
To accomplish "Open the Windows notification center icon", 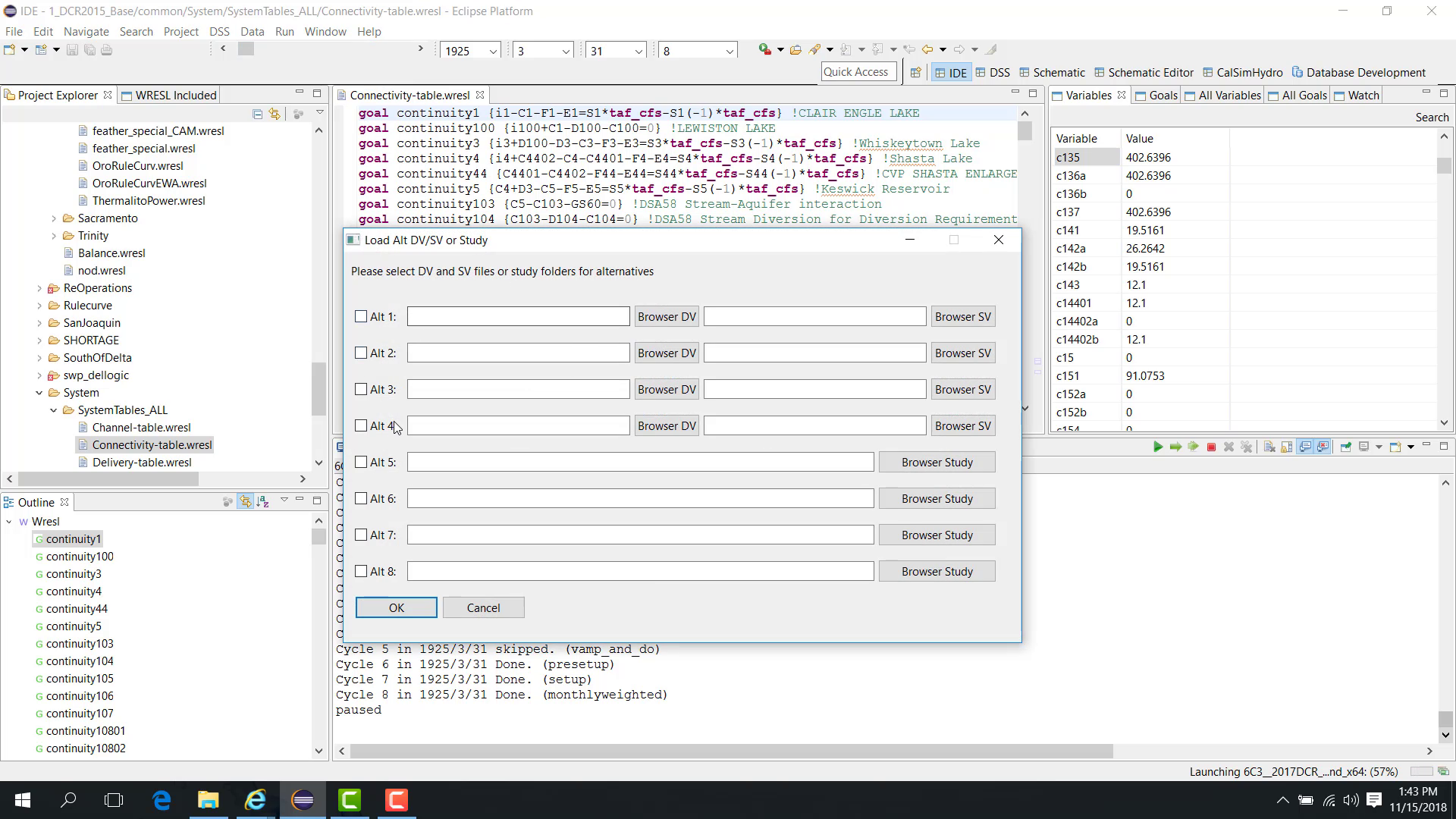I will point(1374,800).
